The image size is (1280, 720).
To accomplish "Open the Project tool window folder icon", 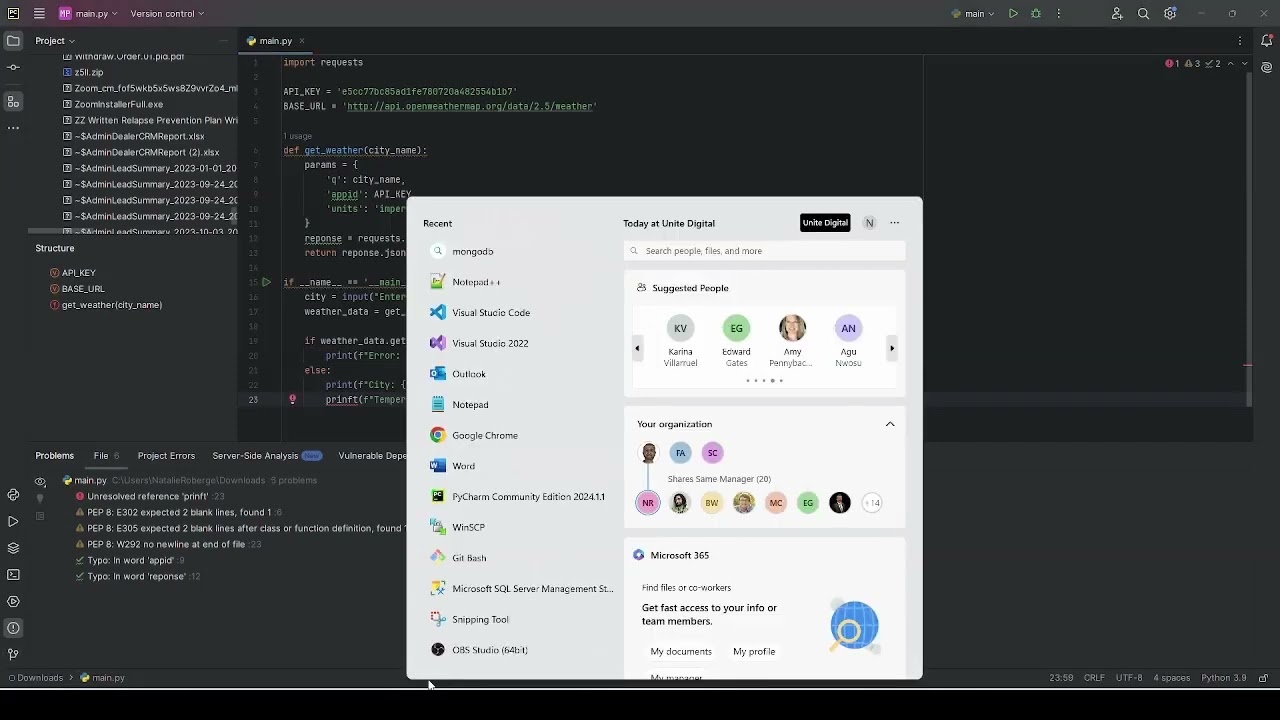I will click(13, 41).
